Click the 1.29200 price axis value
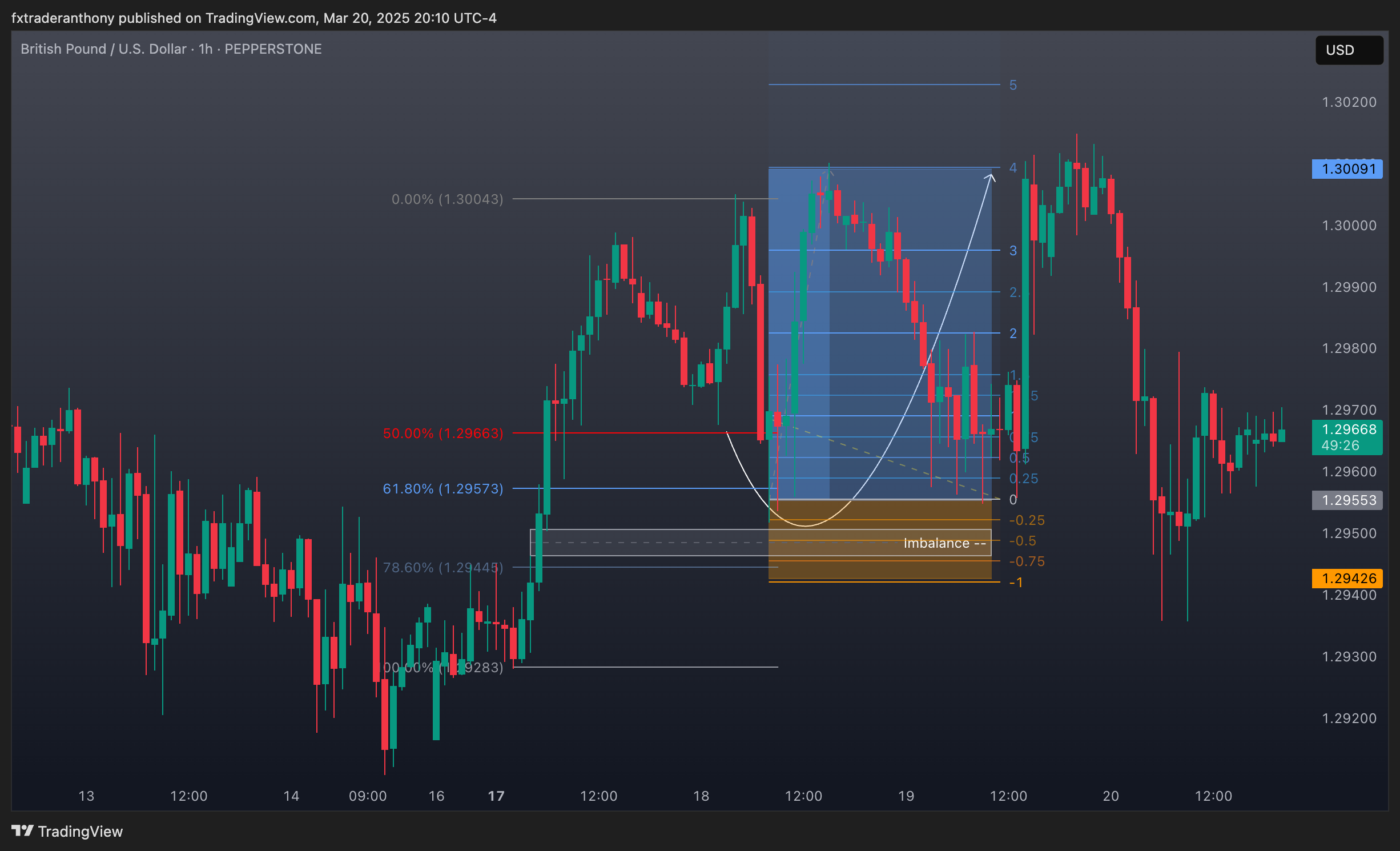Screen dimensions: 1400x851 (1349, 718)
